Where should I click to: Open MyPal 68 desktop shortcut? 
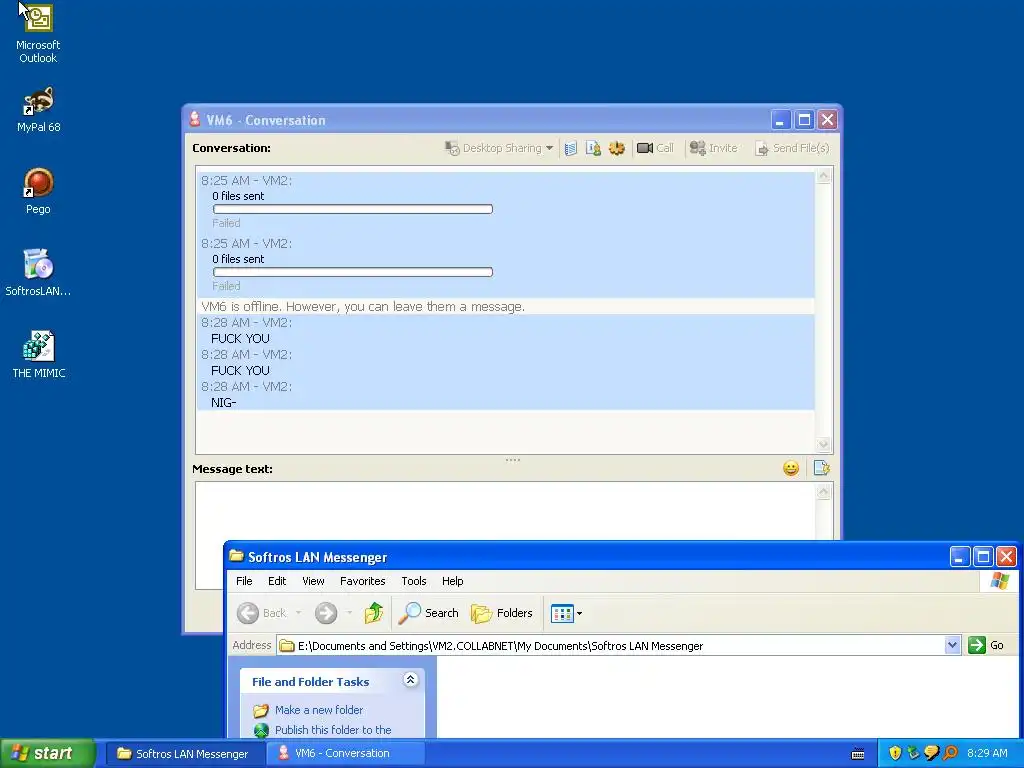(x=38, y=110)
